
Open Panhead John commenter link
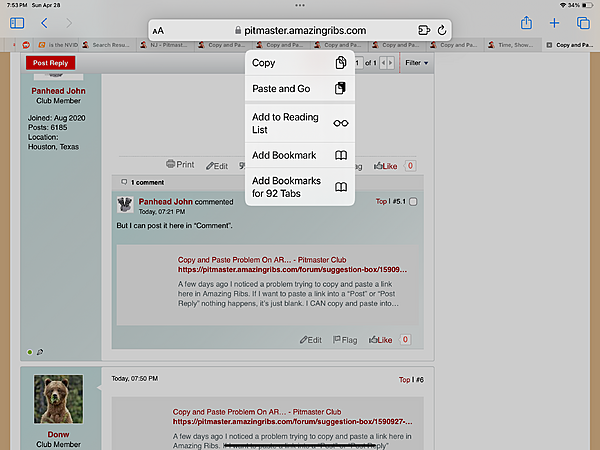pos(165,202)
